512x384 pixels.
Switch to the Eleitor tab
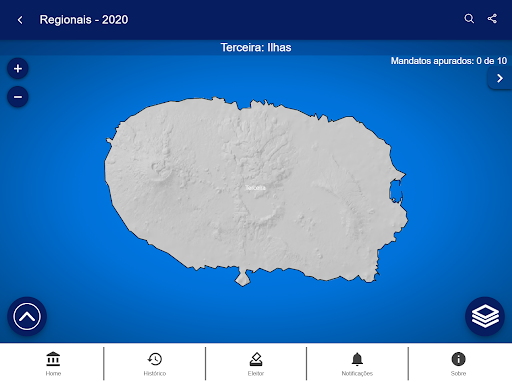(x=256, y=364)
